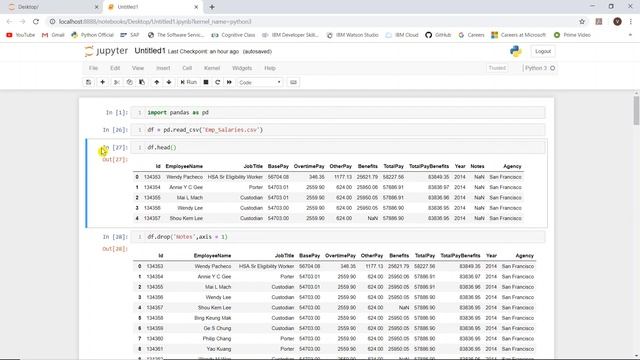This screenshot has width=640, height=360.
Task: Copy selected cells icon
Action: pyautogui.click(x=129, y=82)
